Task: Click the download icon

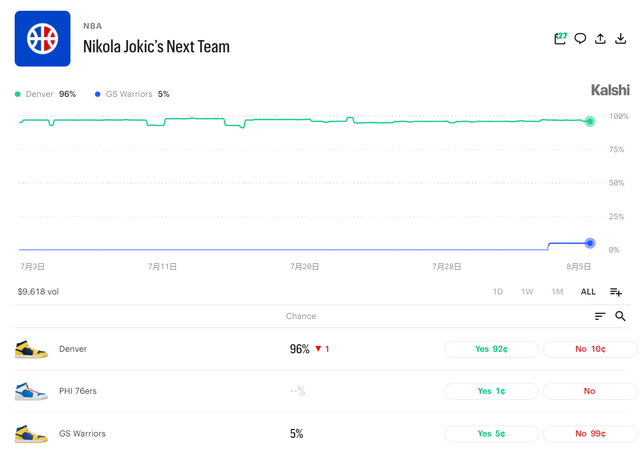Action: (620, 38)
